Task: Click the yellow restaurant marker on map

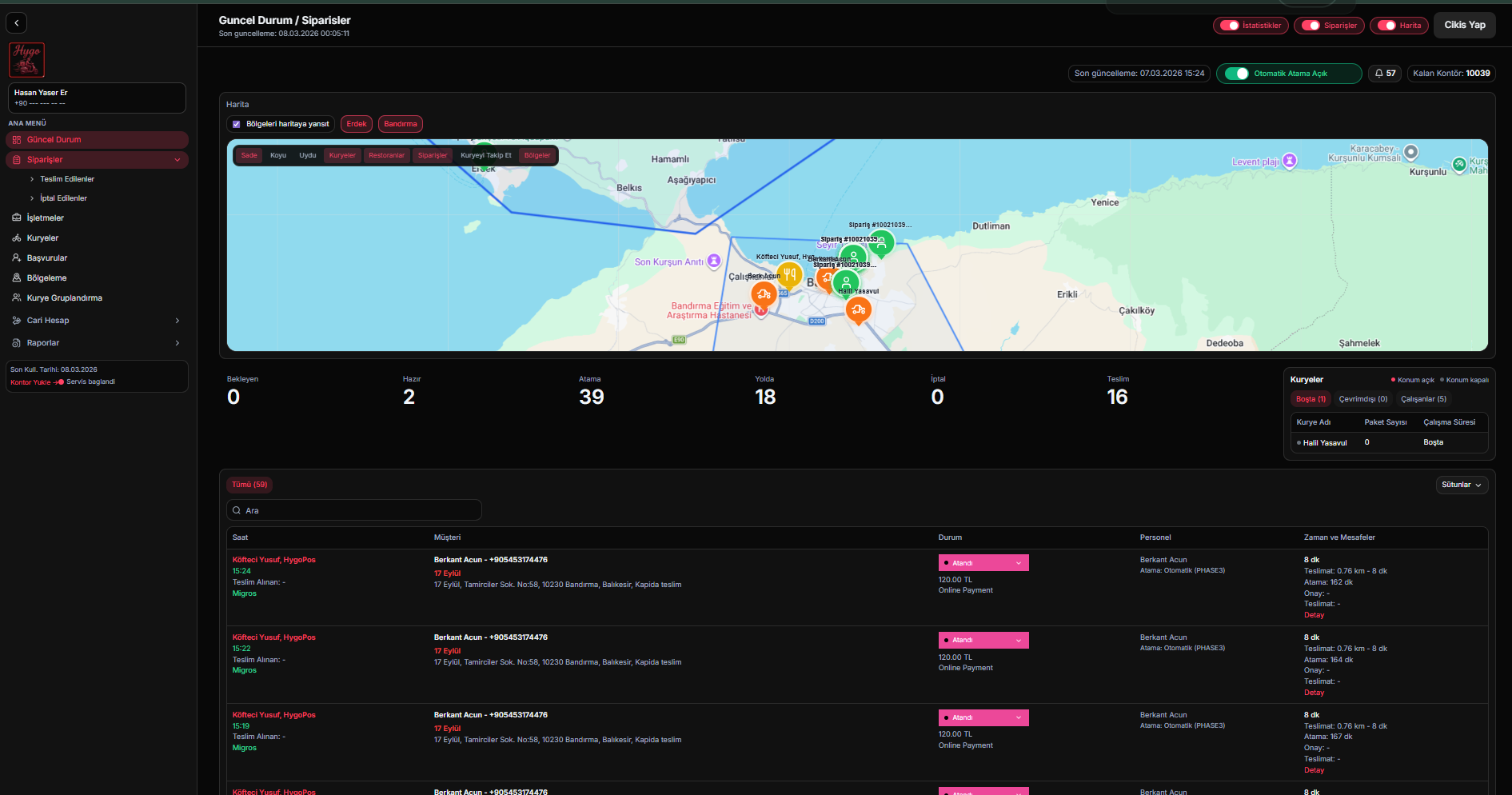Action: (789, 274)
